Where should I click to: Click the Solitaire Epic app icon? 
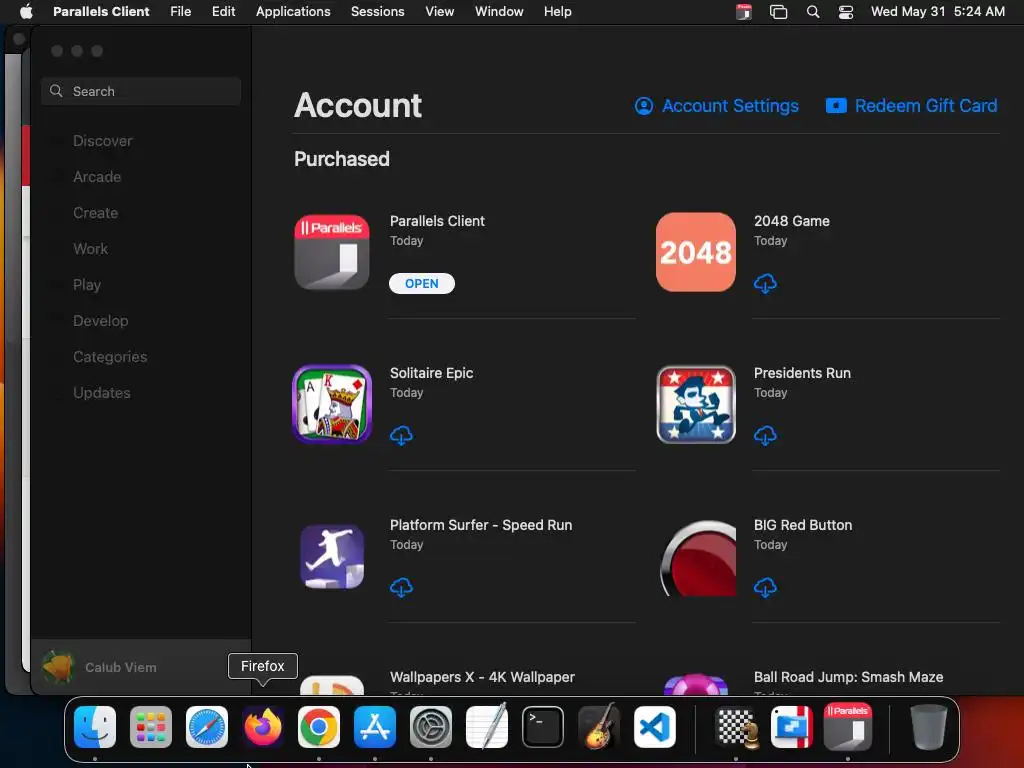332,404
